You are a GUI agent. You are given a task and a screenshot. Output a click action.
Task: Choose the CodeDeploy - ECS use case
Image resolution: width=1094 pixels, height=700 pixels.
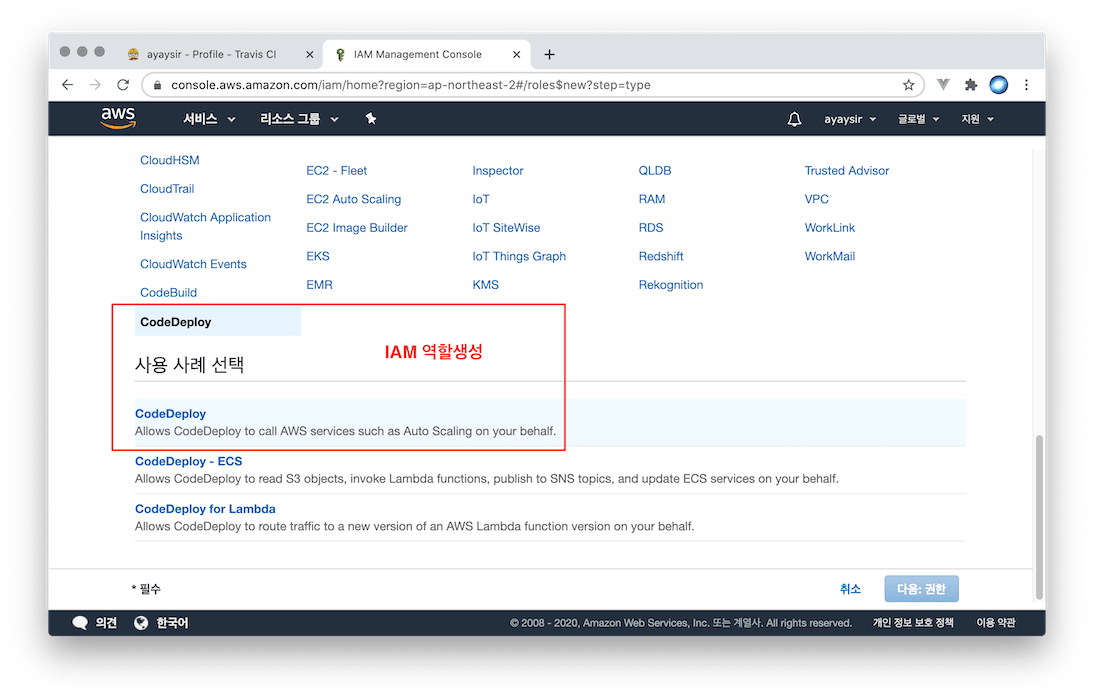click(188, 461)
